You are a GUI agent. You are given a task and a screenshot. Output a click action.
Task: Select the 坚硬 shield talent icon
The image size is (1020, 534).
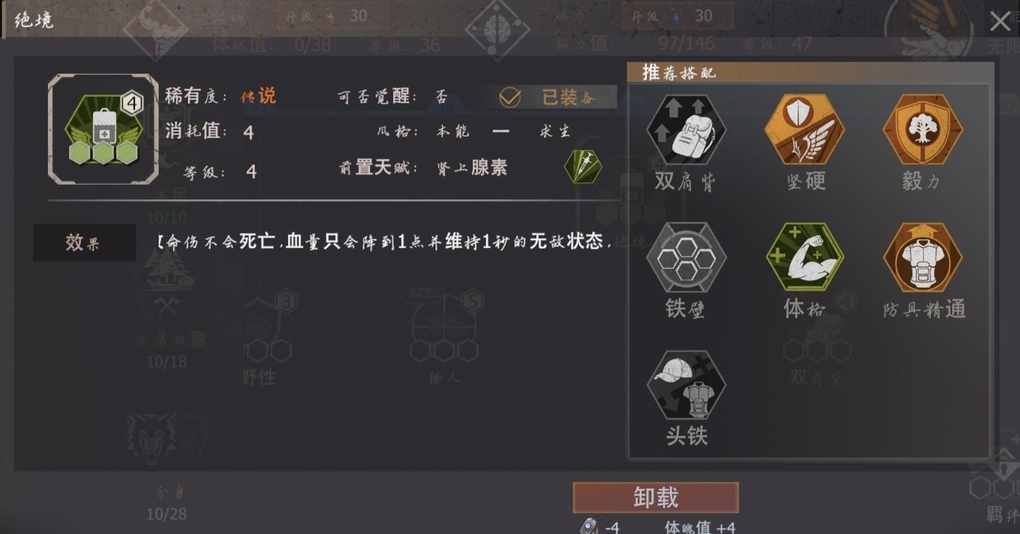(804, 128)
